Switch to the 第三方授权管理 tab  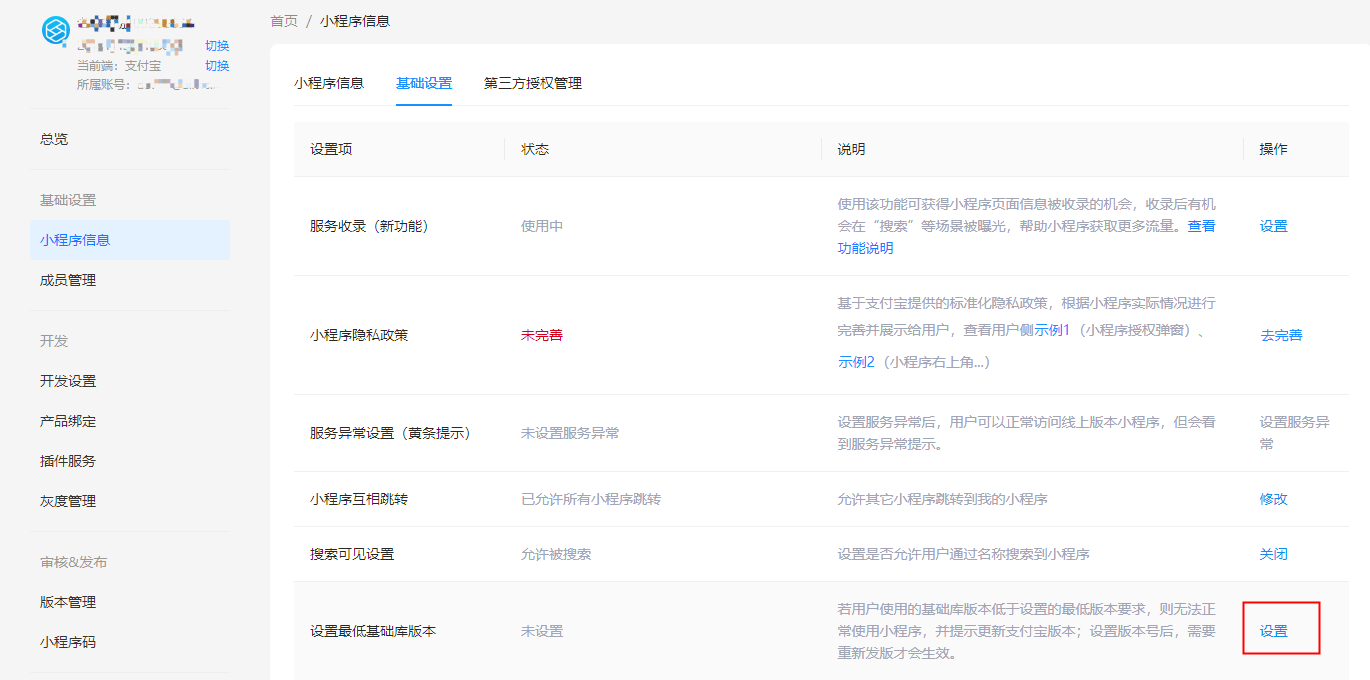[532, 83]
